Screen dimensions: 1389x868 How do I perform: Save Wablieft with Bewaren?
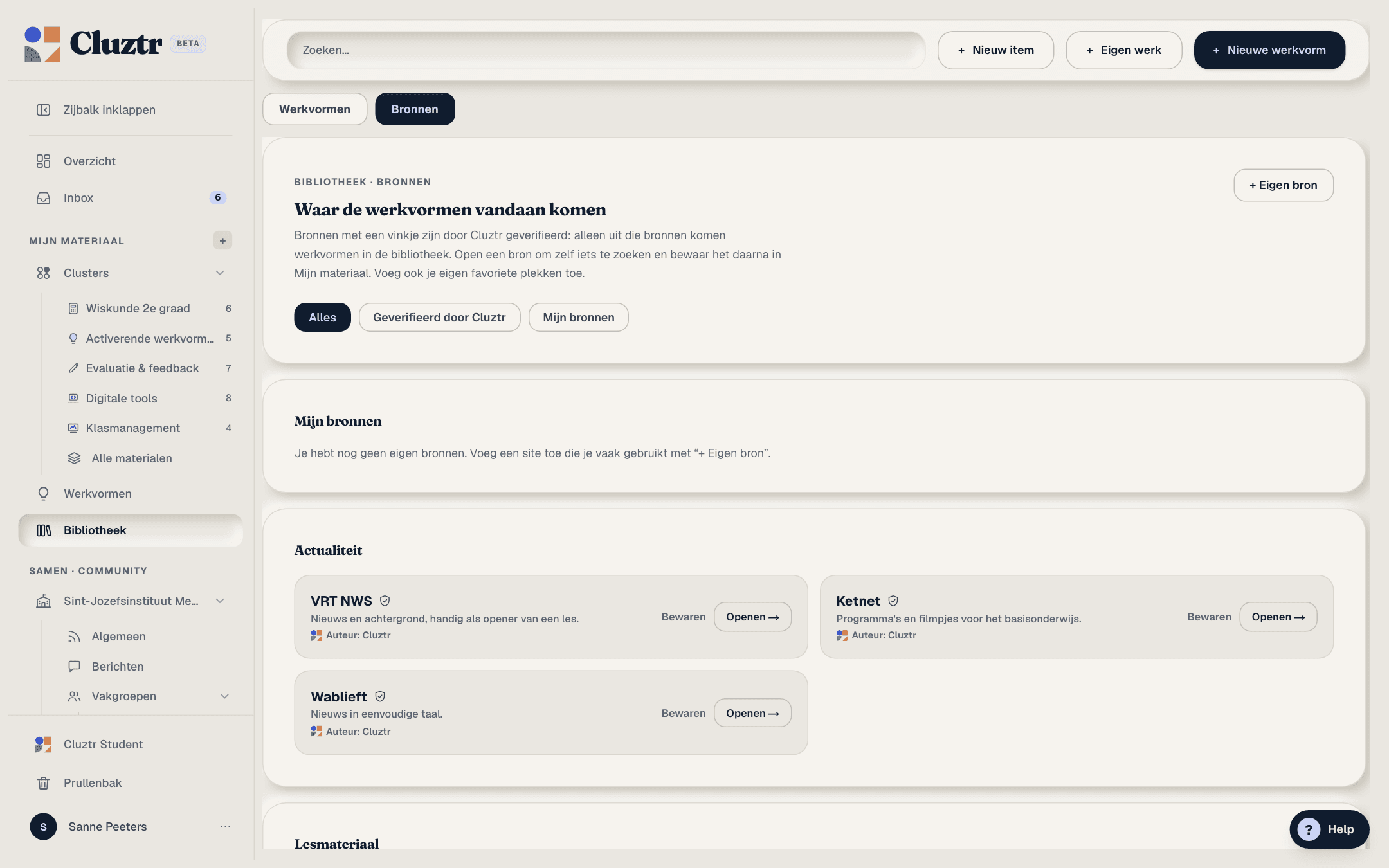[683, 714]
